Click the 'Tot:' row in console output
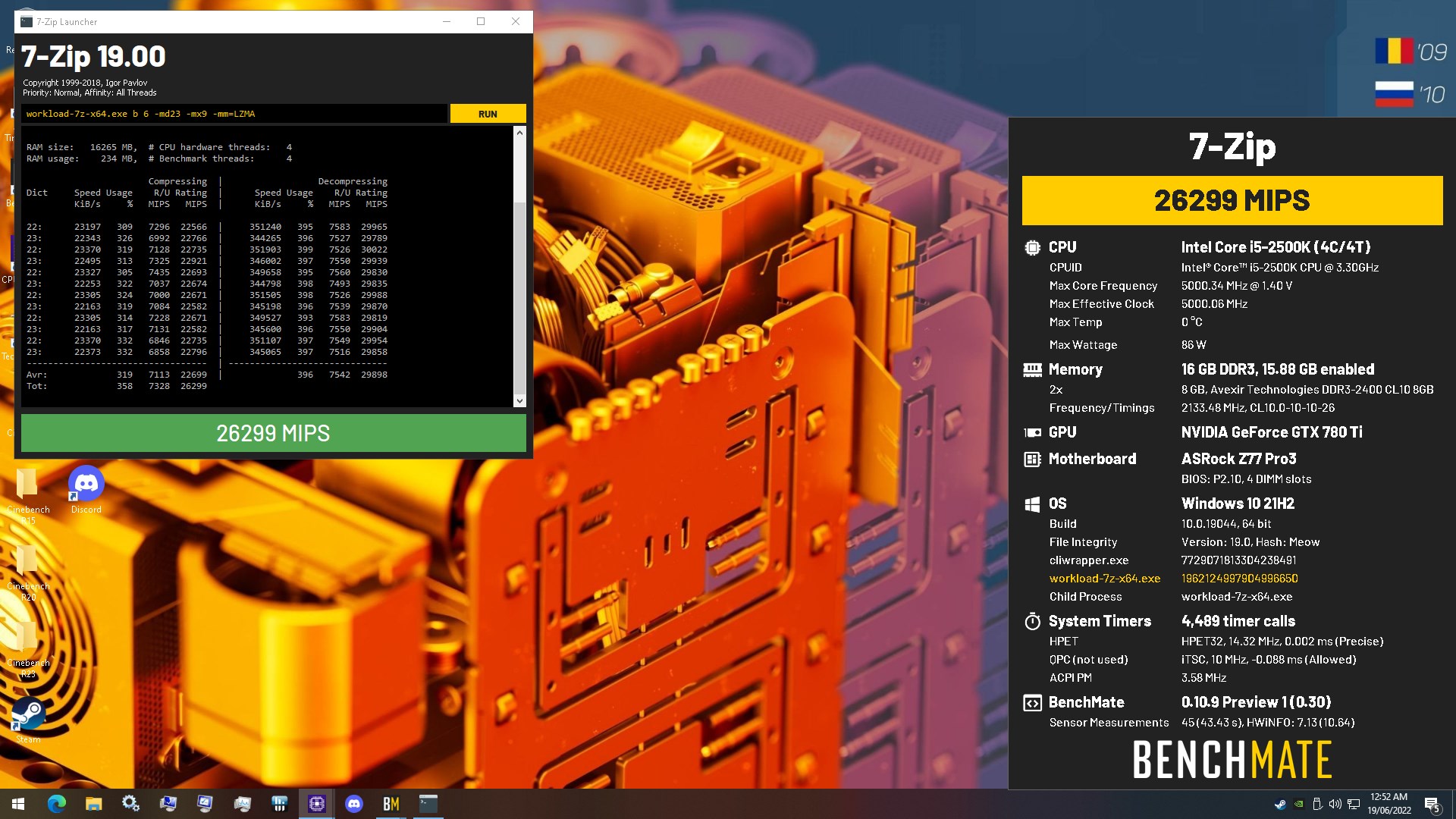This screenshot has height=819, width=1456. coord(117,386)
